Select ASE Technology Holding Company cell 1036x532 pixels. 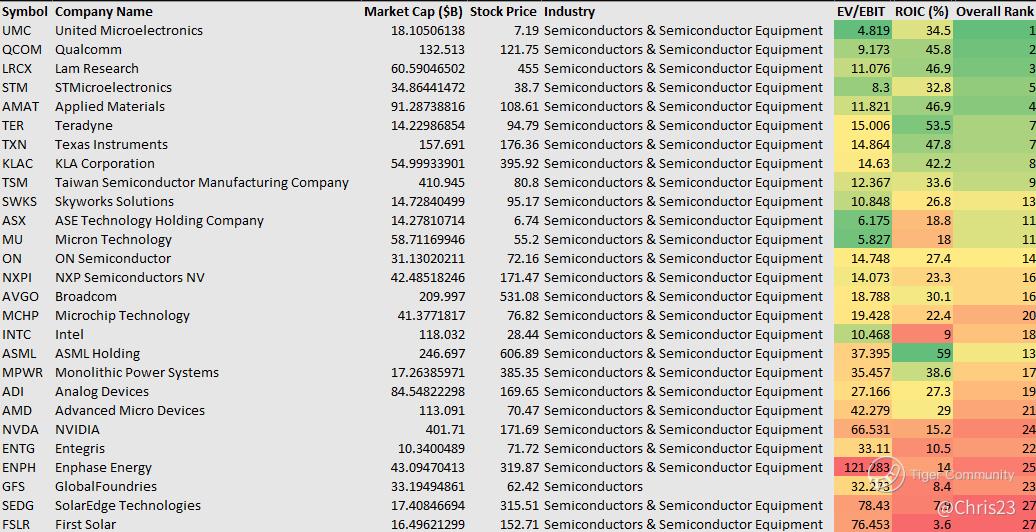(159, 221)
